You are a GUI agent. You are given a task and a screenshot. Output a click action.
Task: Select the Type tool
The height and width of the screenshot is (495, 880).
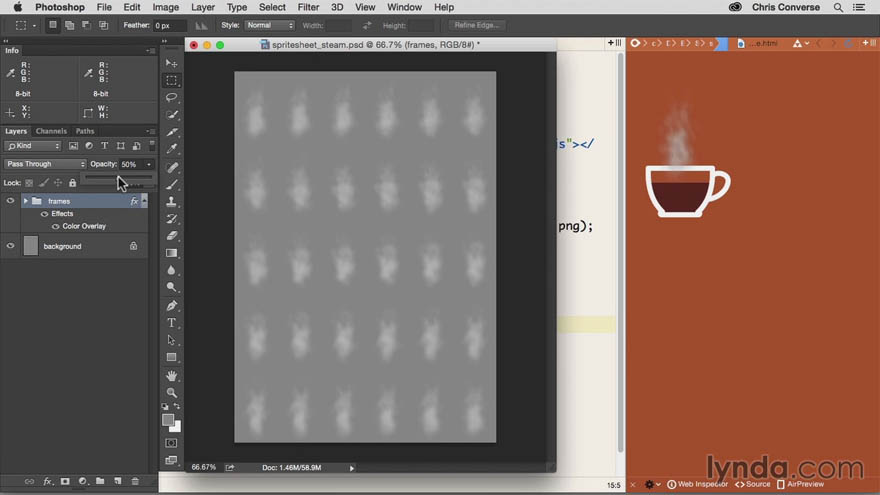pos(172,323)
